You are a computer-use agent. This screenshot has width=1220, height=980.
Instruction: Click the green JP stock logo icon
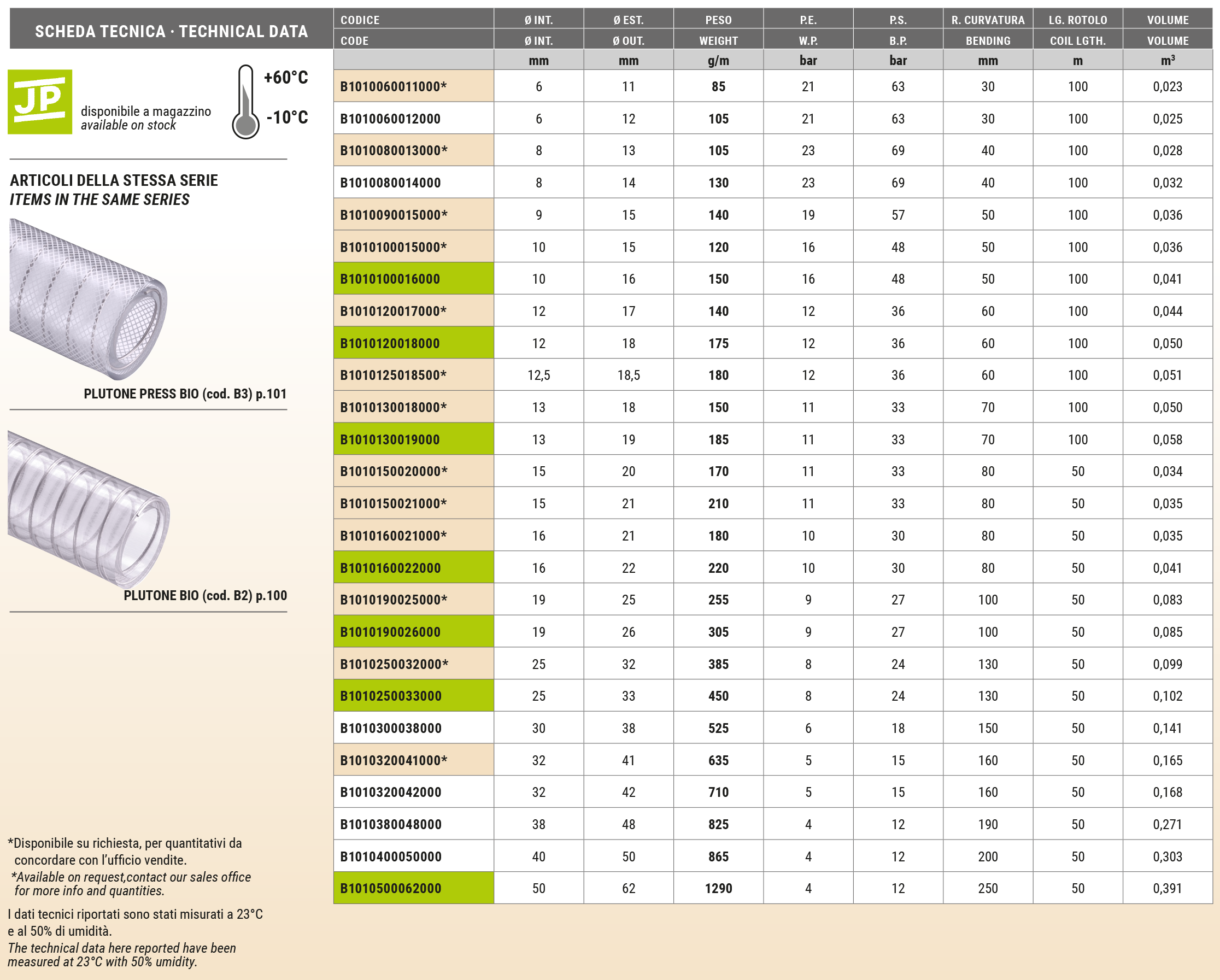pyautogui.click(x=39, y=102)
